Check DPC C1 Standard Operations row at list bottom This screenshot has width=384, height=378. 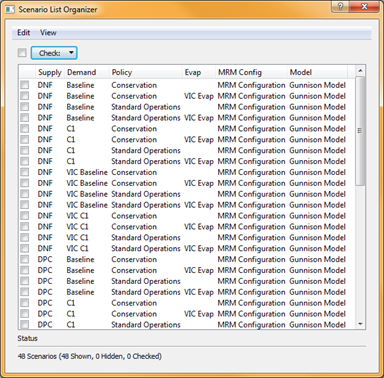pyautogui.click(x=25, y=324)
